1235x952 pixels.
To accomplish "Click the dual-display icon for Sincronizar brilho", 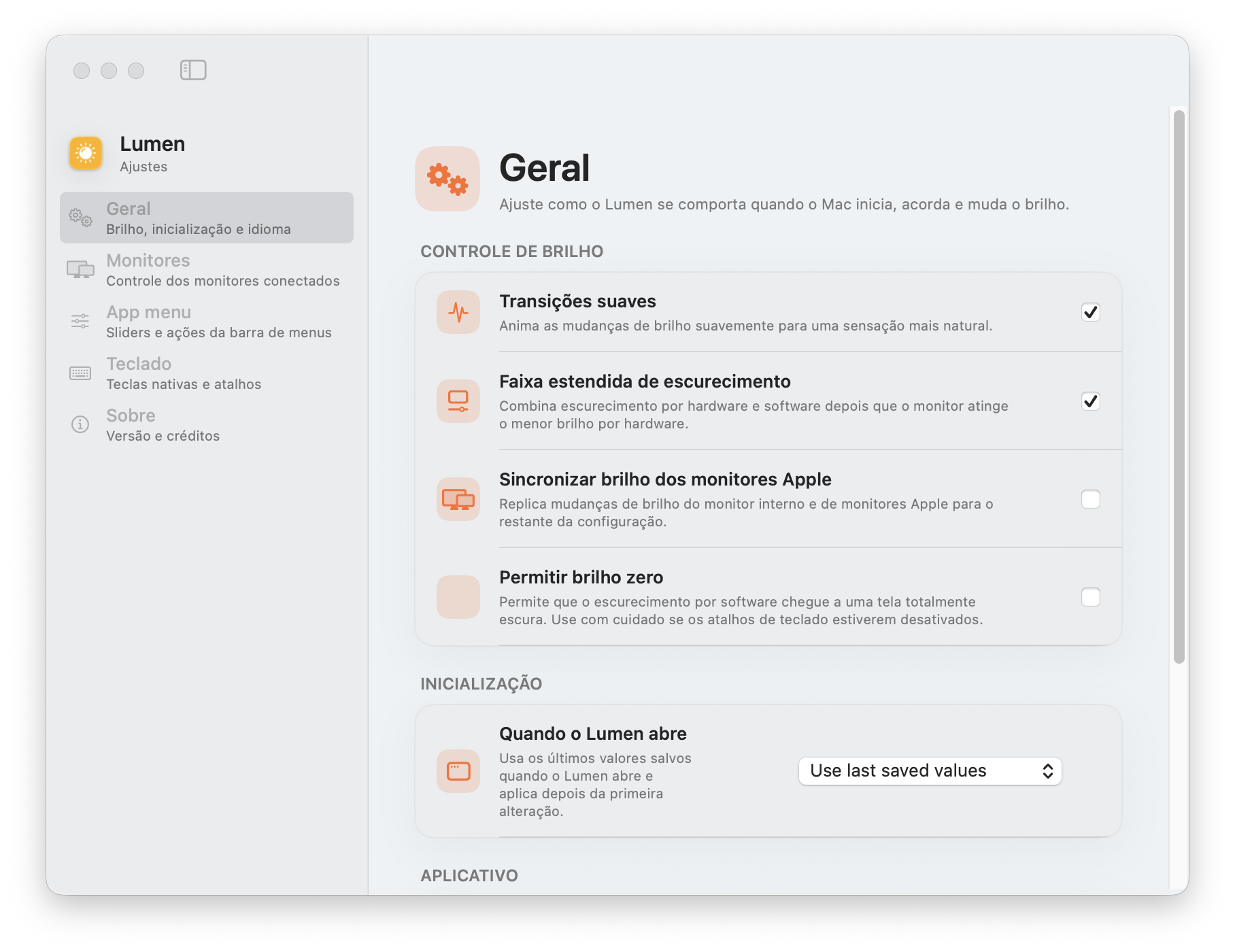I will (458, 499).
